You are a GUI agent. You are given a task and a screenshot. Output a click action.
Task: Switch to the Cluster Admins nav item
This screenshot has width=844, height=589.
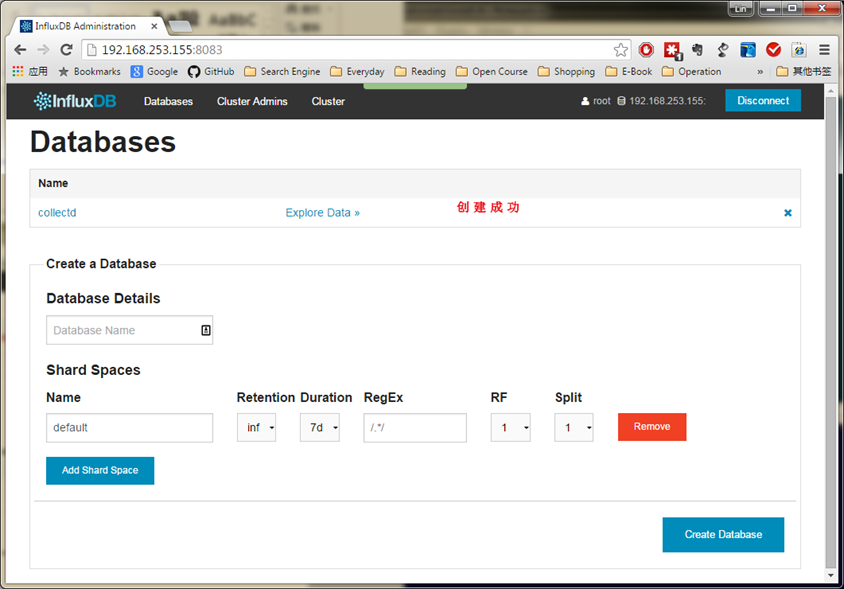coord(252,101)
